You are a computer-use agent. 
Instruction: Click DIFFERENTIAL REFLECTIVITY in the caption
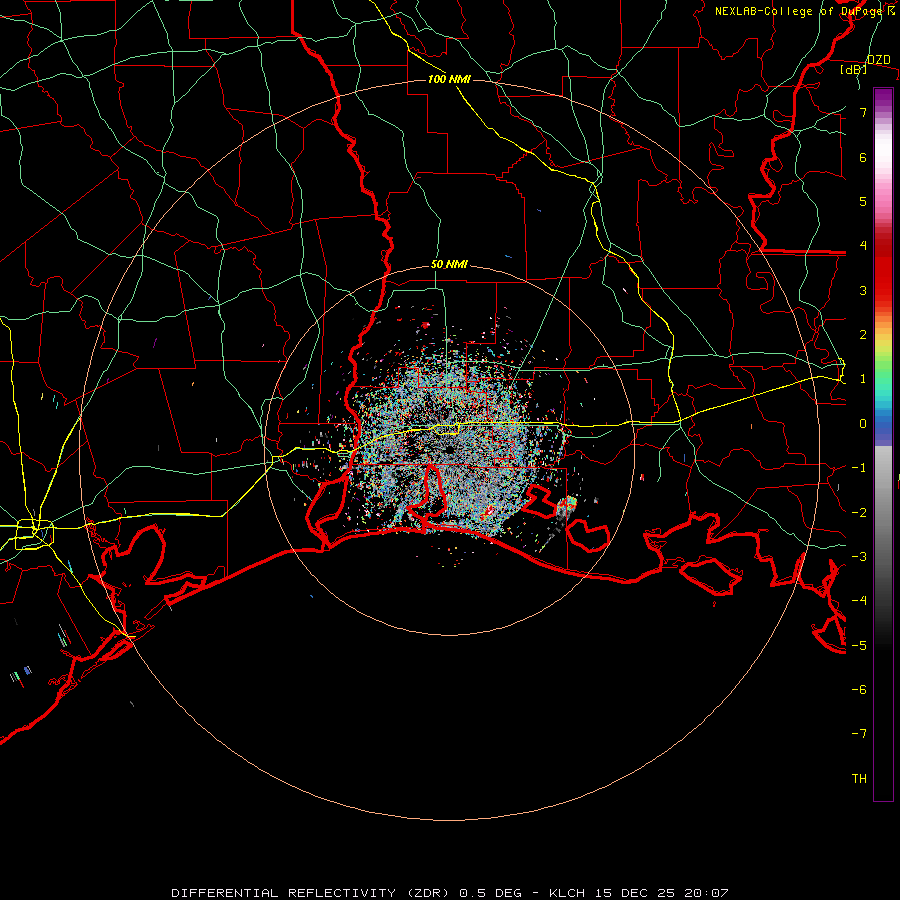[x=284, y=893]
